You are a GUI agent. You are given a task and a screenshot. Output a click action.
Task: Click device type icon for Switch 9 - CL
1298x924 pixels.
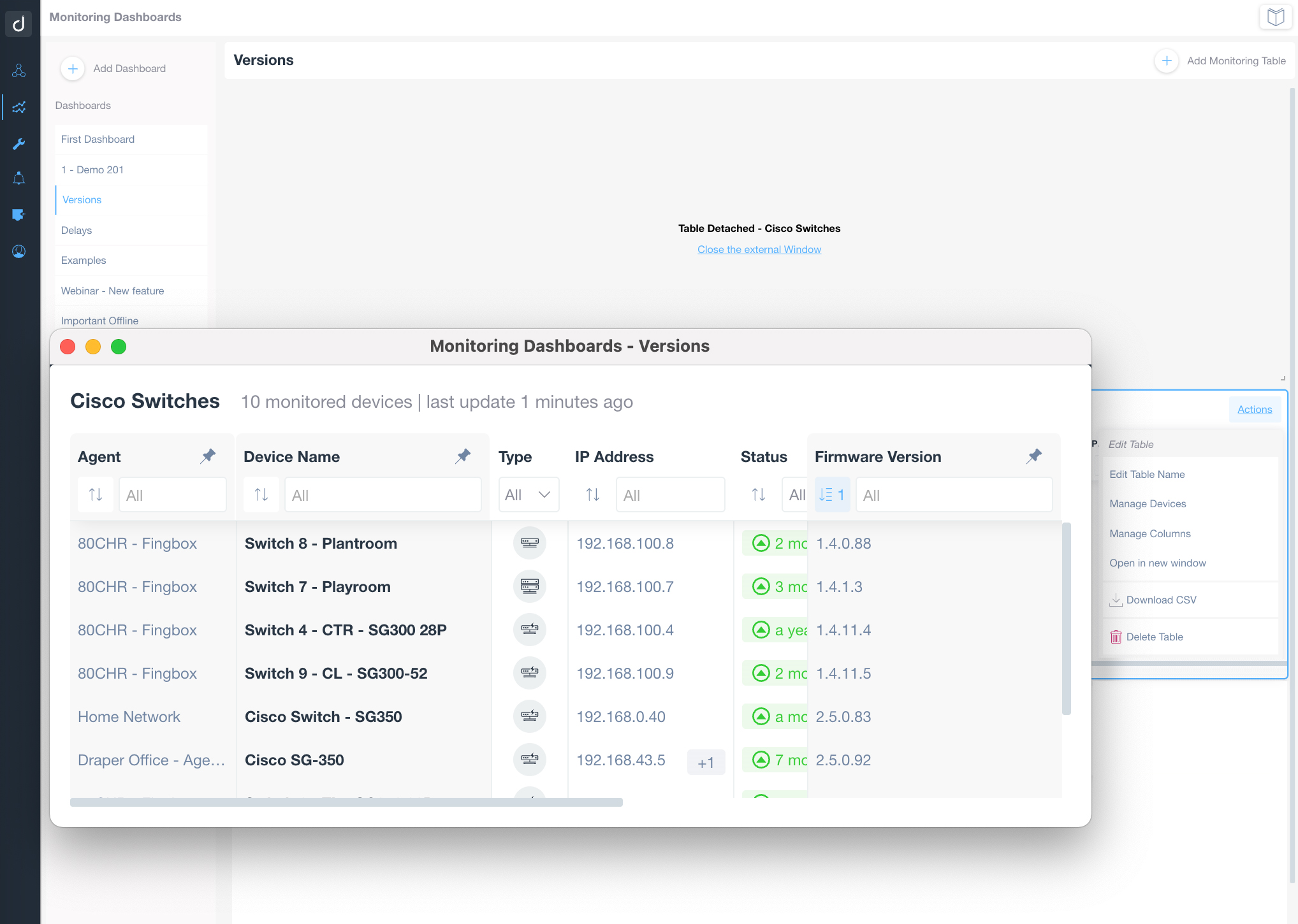pos(530,673)
